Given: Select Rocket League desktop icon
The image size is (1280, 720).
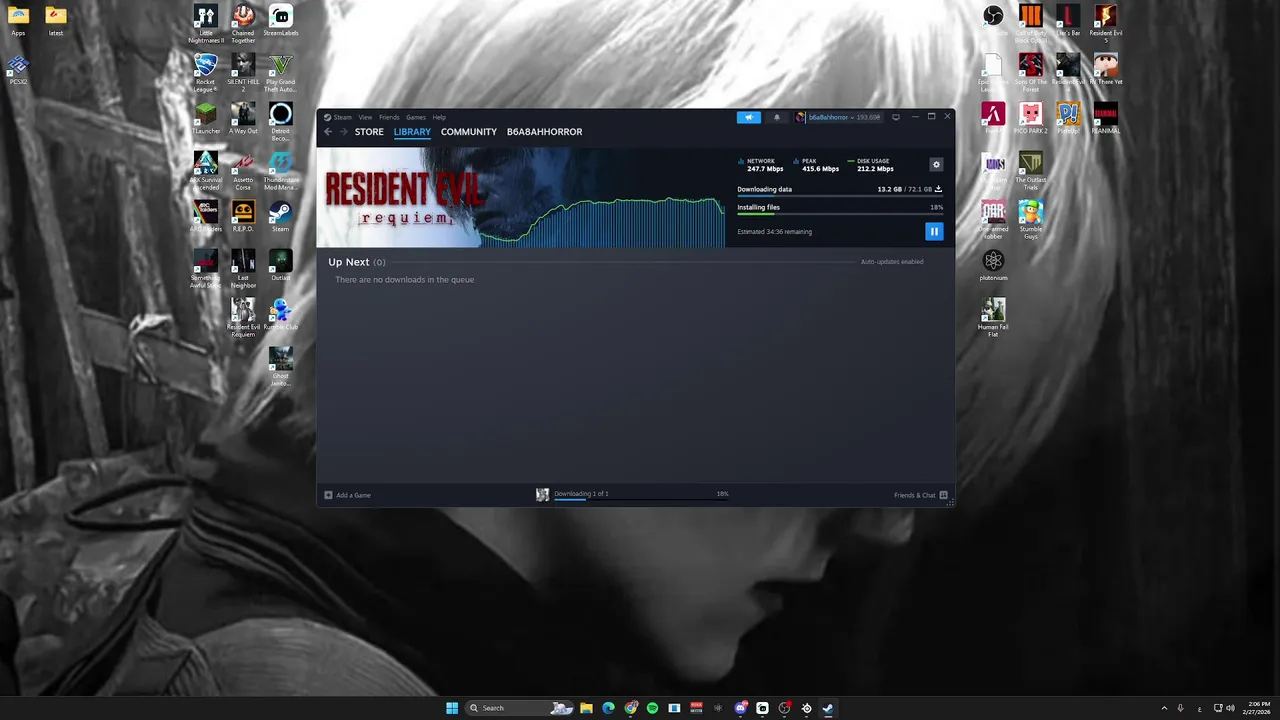Looking at the screenshot, I should [206, 73].
